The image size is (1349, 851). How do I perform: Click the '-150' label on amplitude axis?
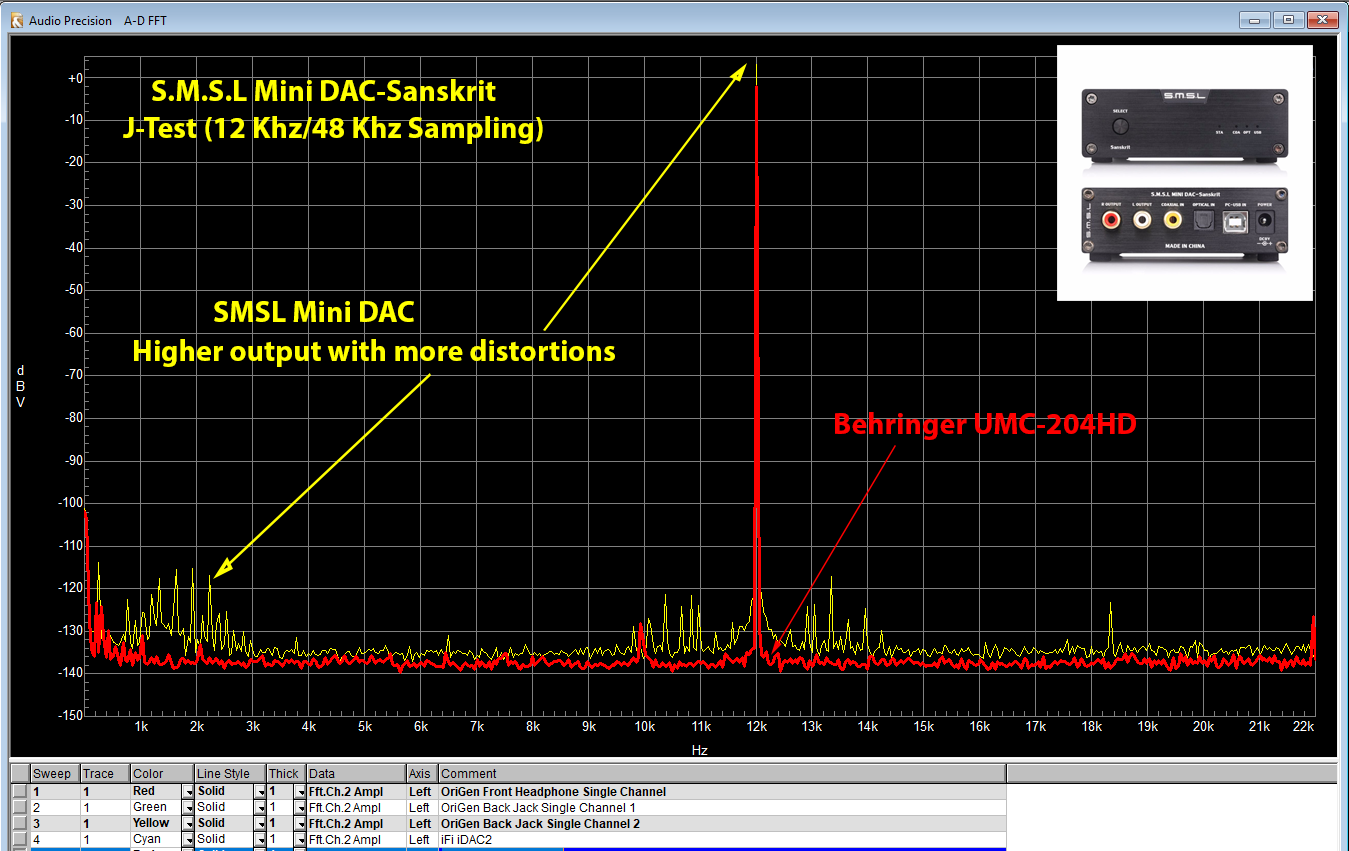71,715
